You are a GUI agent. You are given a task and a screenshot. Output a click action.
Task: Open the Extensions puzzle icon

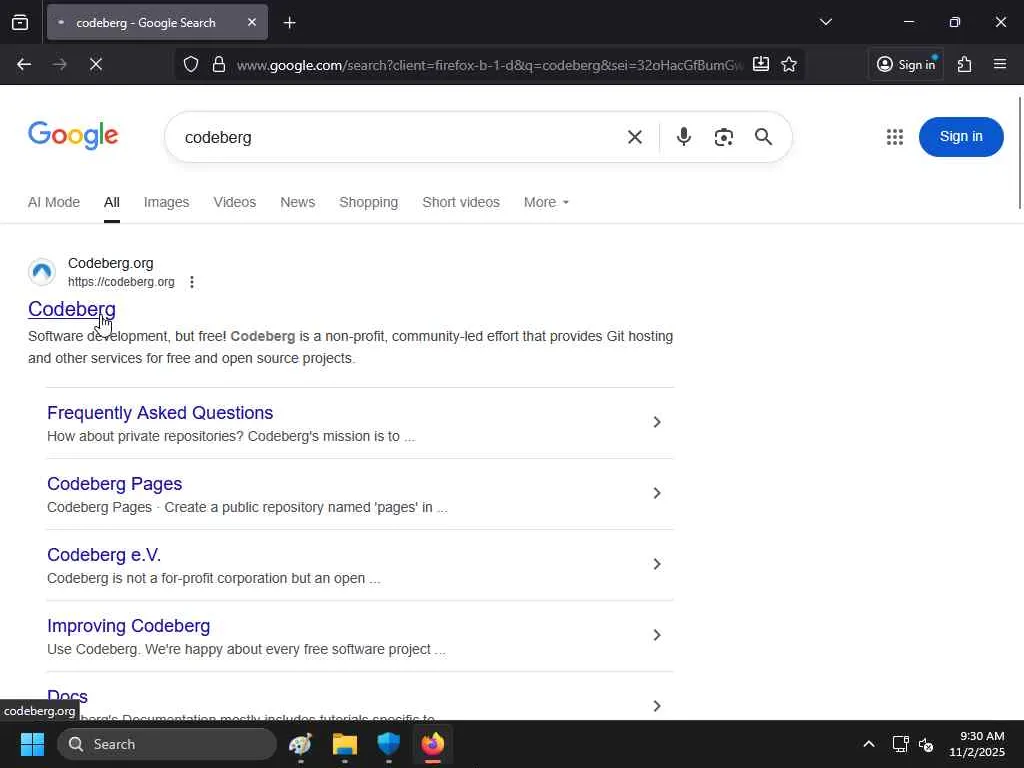[965, 64]
